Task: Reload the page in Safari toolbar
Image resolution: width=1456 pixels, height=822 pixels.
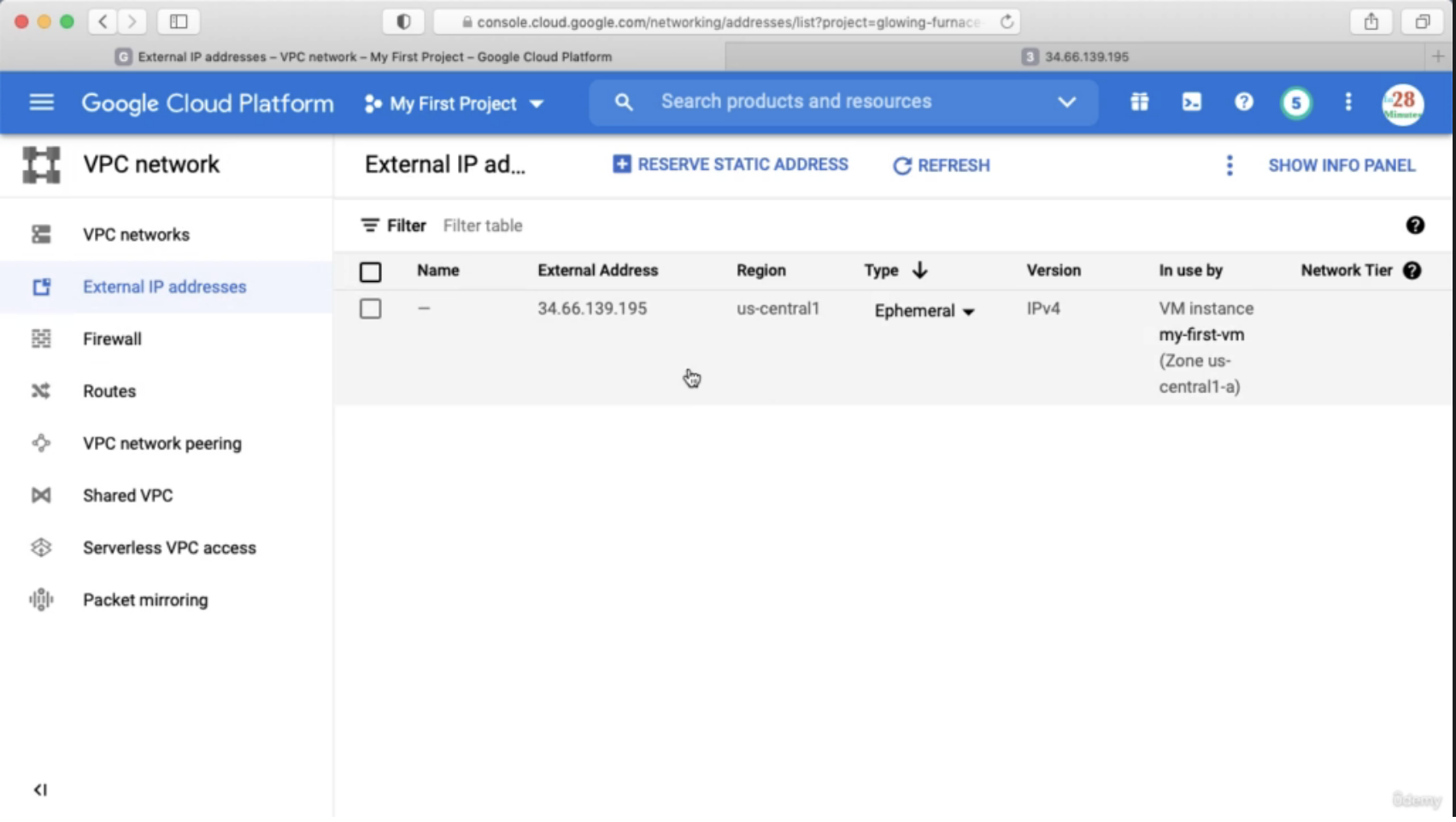Action: 1007,22
